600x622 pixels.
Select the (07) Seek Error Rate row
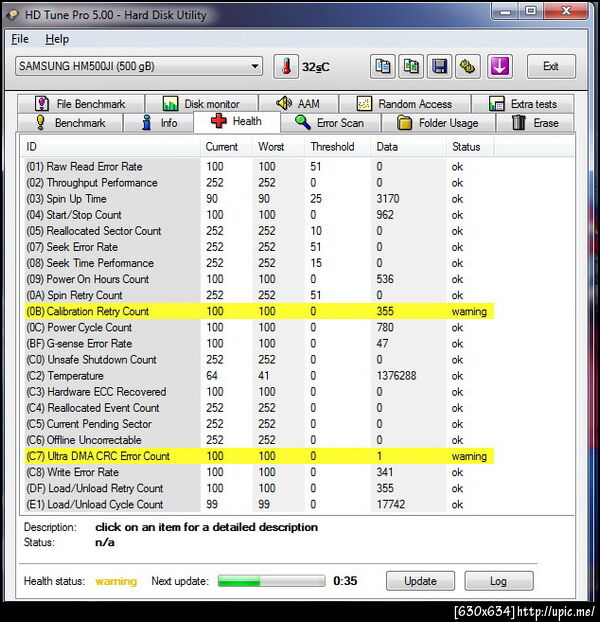257,247
